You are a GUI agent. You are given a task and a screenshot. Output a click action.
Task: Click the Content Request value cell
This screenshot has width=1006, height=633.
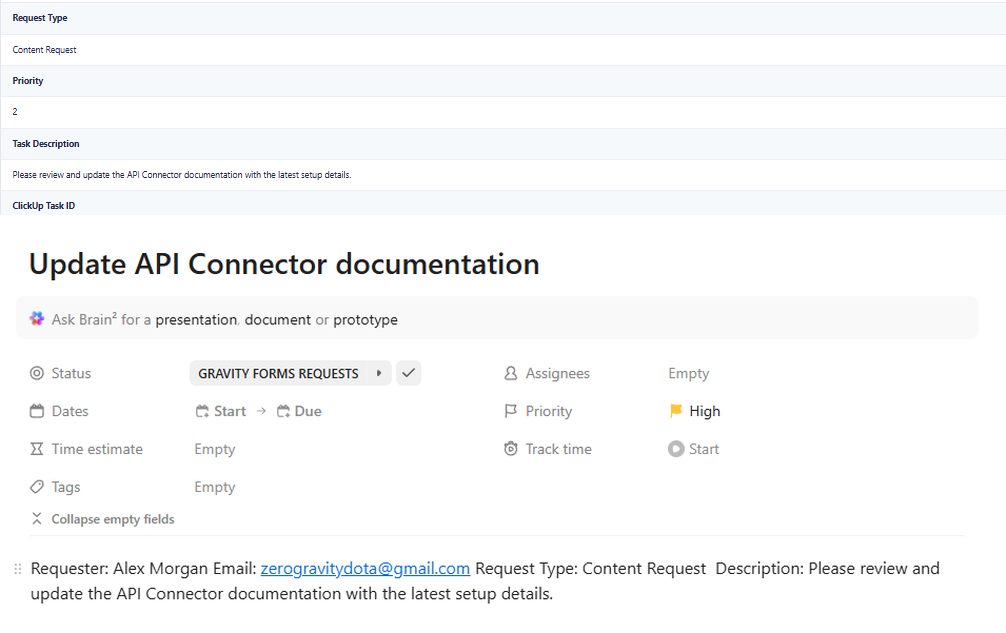503,50
